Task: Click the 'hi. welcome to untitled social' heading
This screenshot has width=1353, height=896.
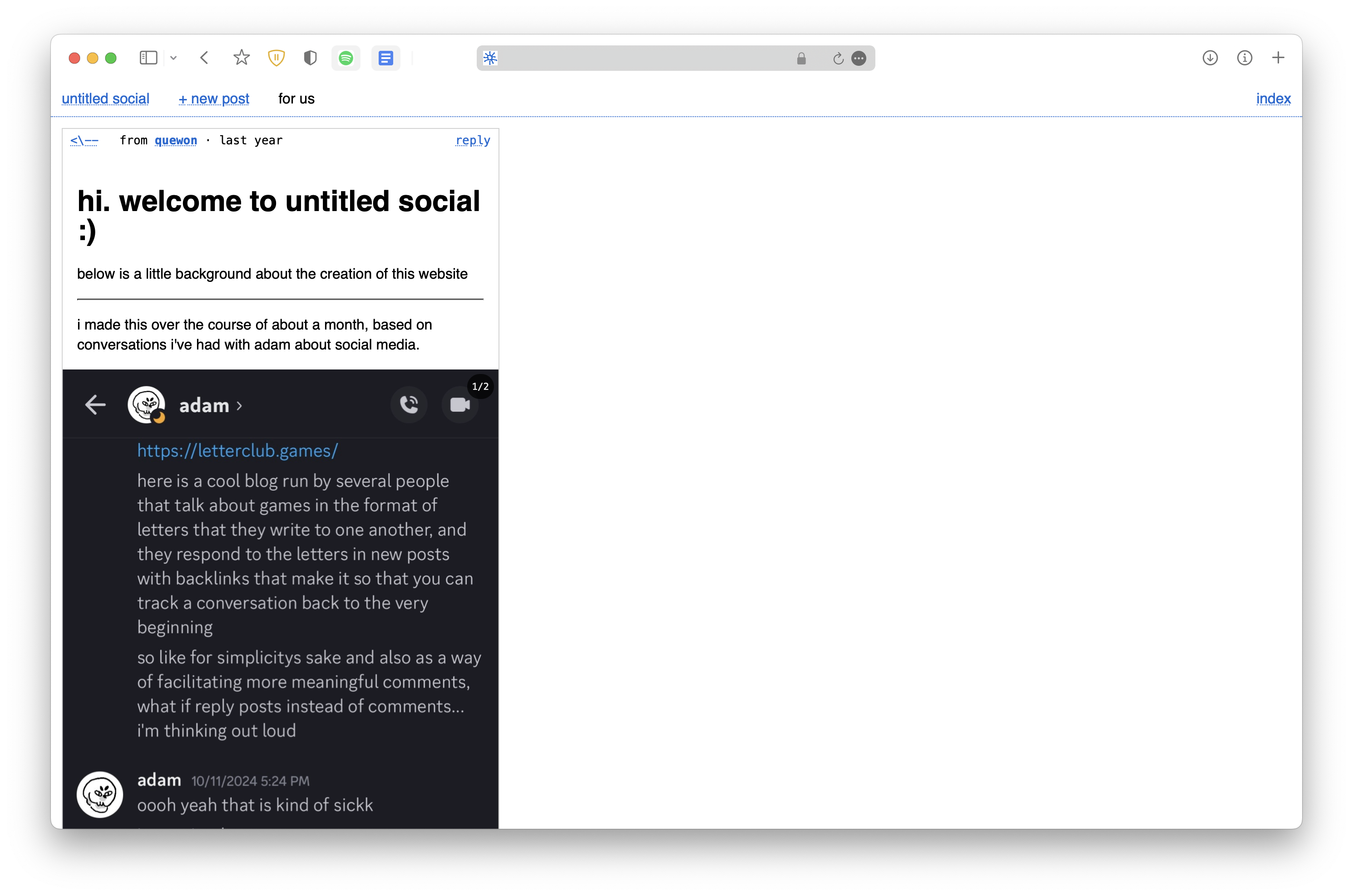Action: point(279,216)
